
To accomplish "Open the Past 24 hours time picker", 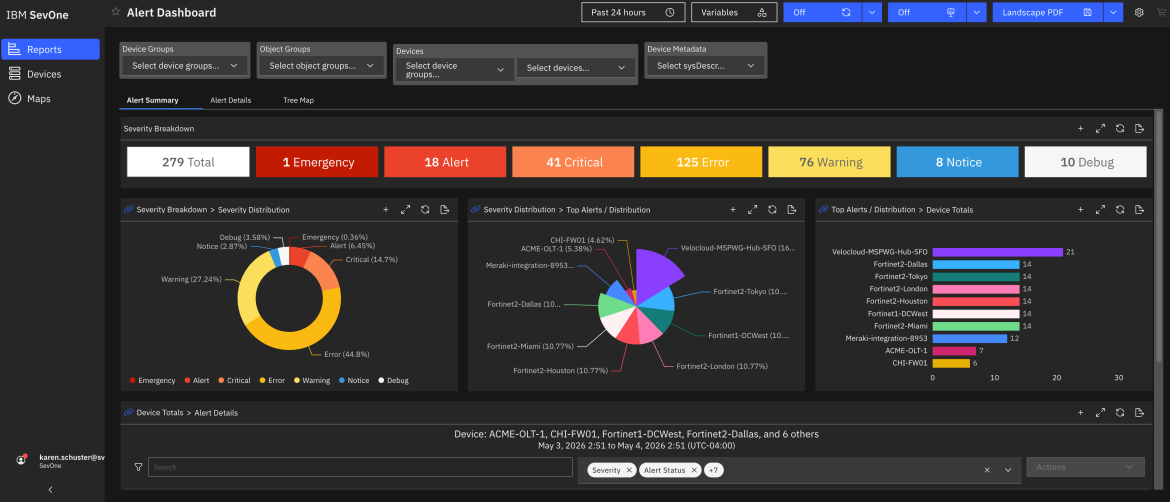I will 633,13.
